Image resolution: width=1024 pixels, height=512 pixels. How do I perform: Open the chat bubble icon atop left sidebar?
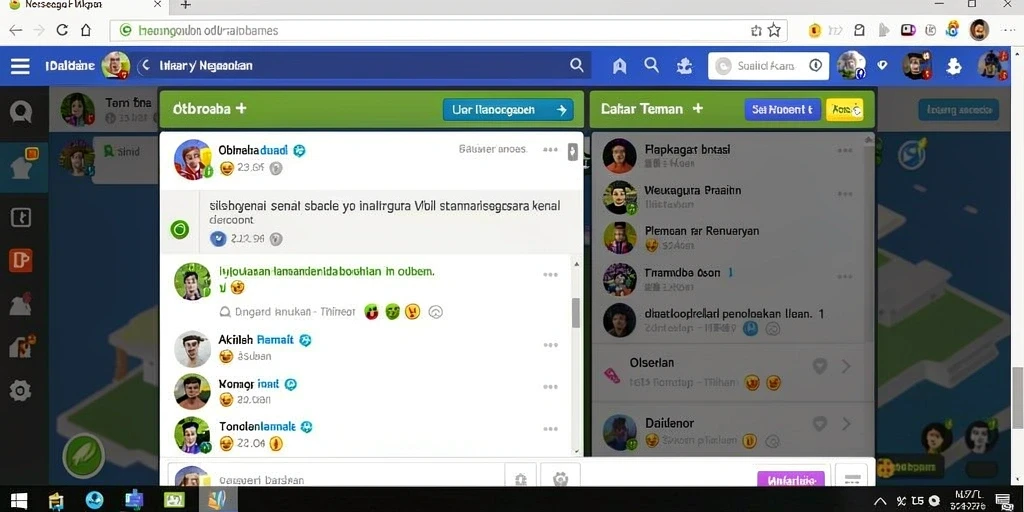(x=21, y=112)
